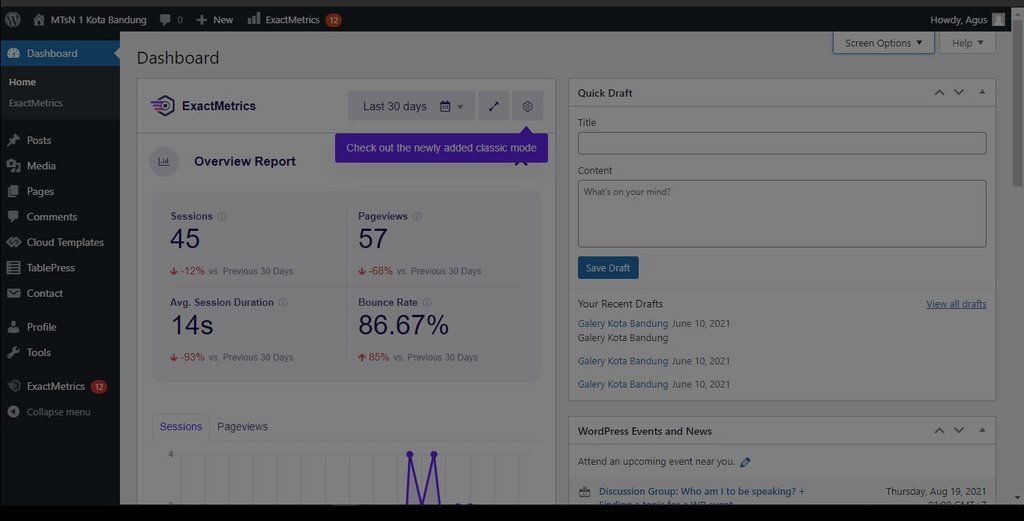Focus the What's on your mind content box
This screenshot has width=1024, height=521.
coord(782,214)
